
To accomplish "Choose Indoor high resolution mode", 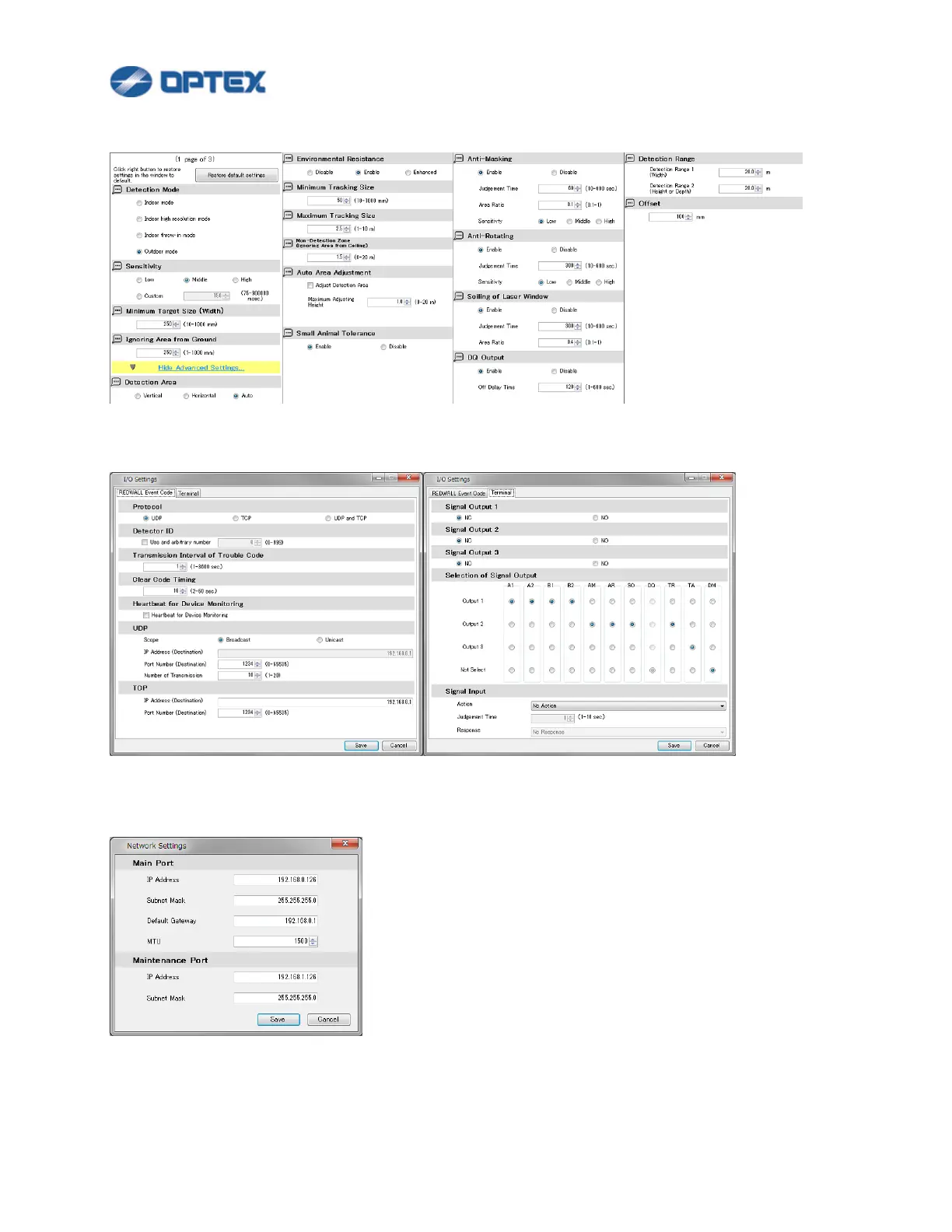I will [139, 219].
